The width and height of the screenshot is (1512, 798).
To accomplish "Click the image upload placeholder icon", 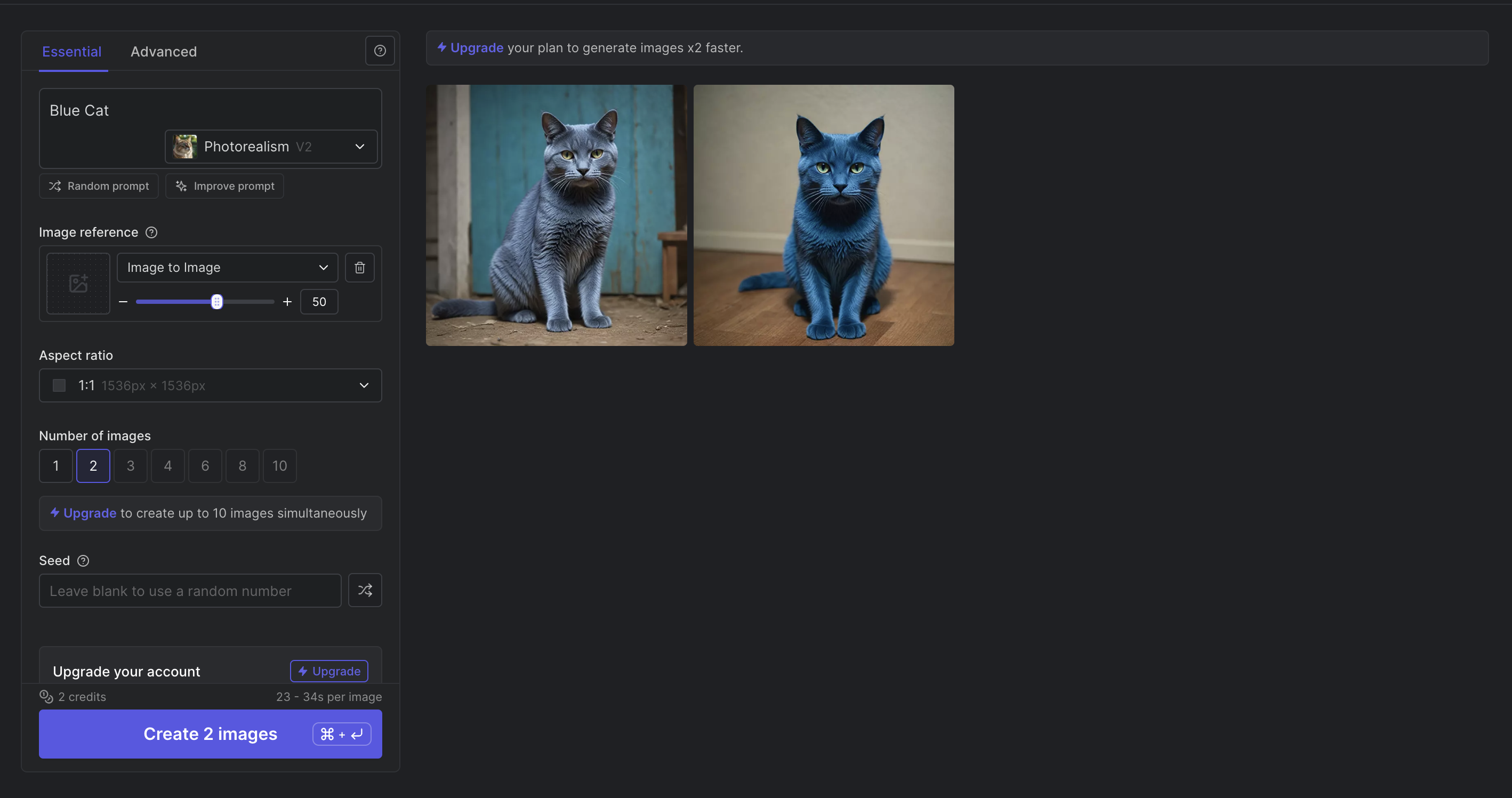I will 77,284.
